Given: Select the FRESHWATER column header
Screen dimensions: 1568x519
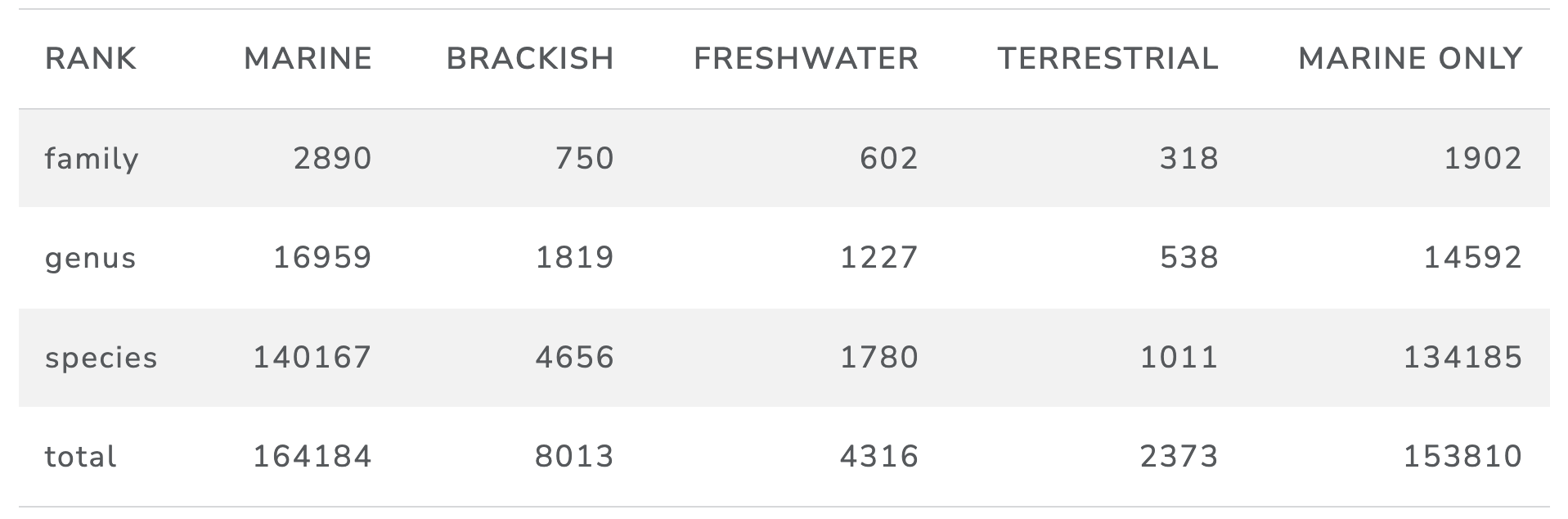Looking at the screenshot, I should click(x=806, y=59).
